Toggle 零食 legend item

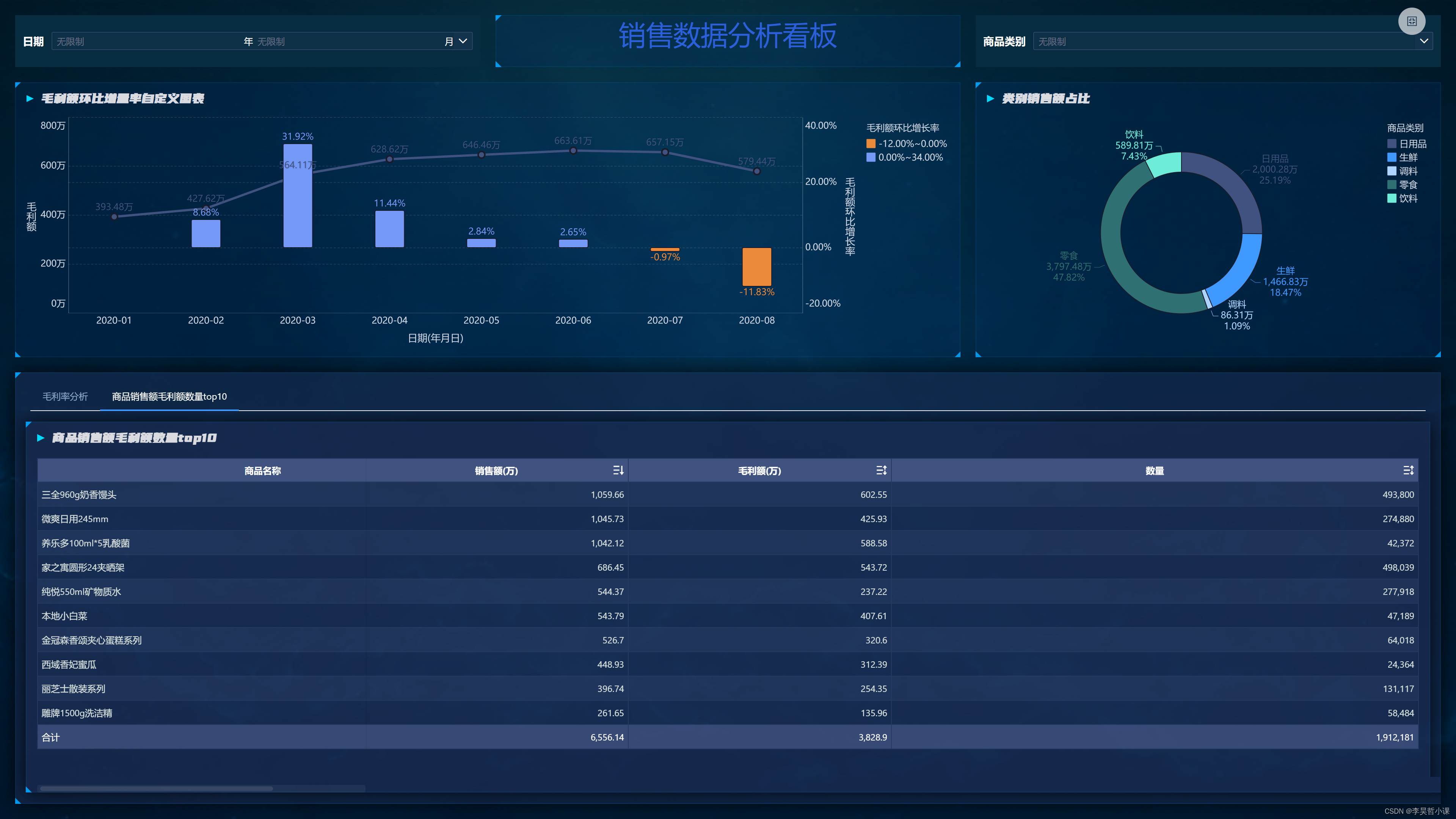(x=1402, y=184)
